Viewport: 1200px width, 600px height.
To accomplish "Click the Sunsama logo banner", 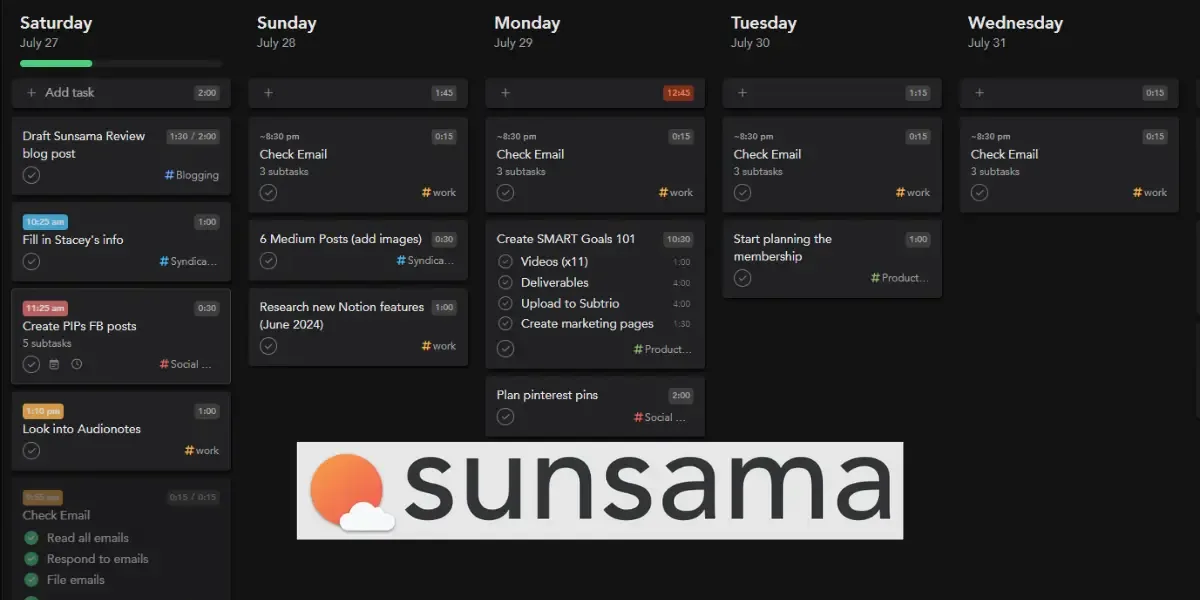I will click(600, 490).
